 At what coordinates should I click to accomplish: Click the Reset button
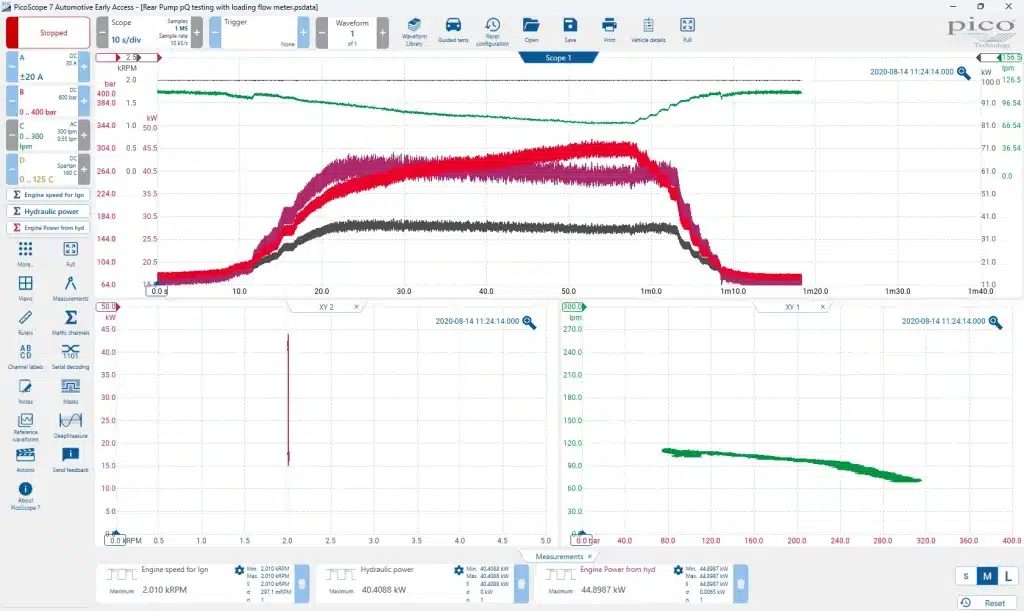pos(986,603)
